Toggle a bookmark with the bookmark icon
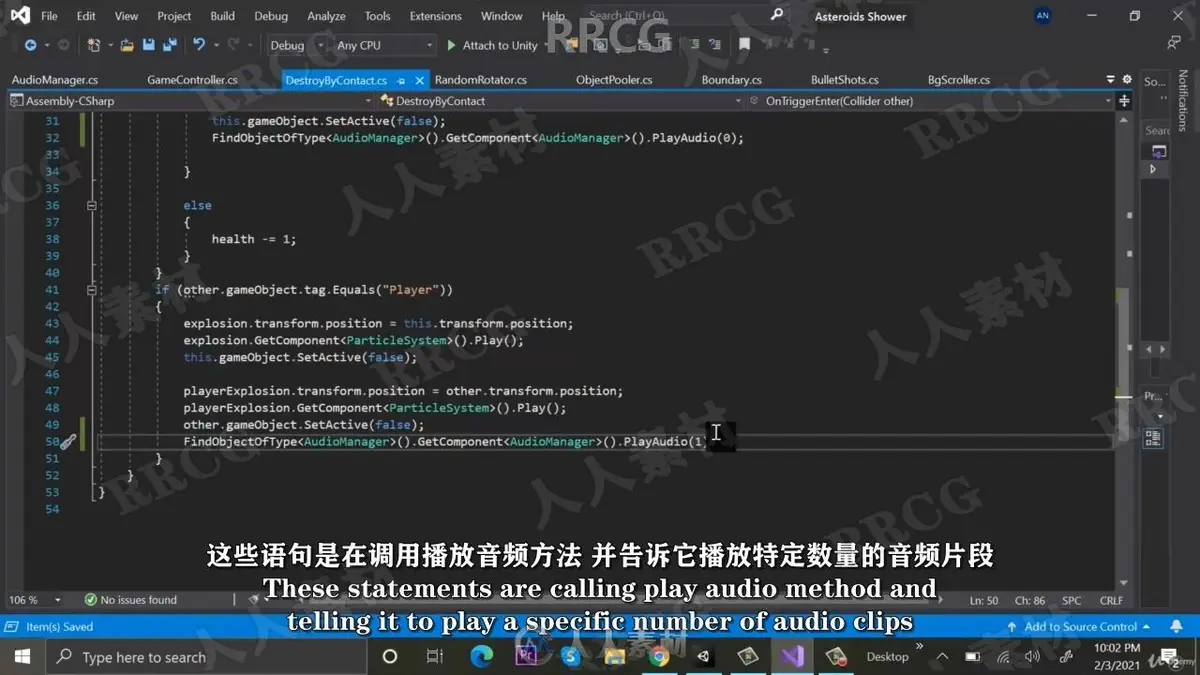The image size is (1200, 675). [x=744, y=45]
